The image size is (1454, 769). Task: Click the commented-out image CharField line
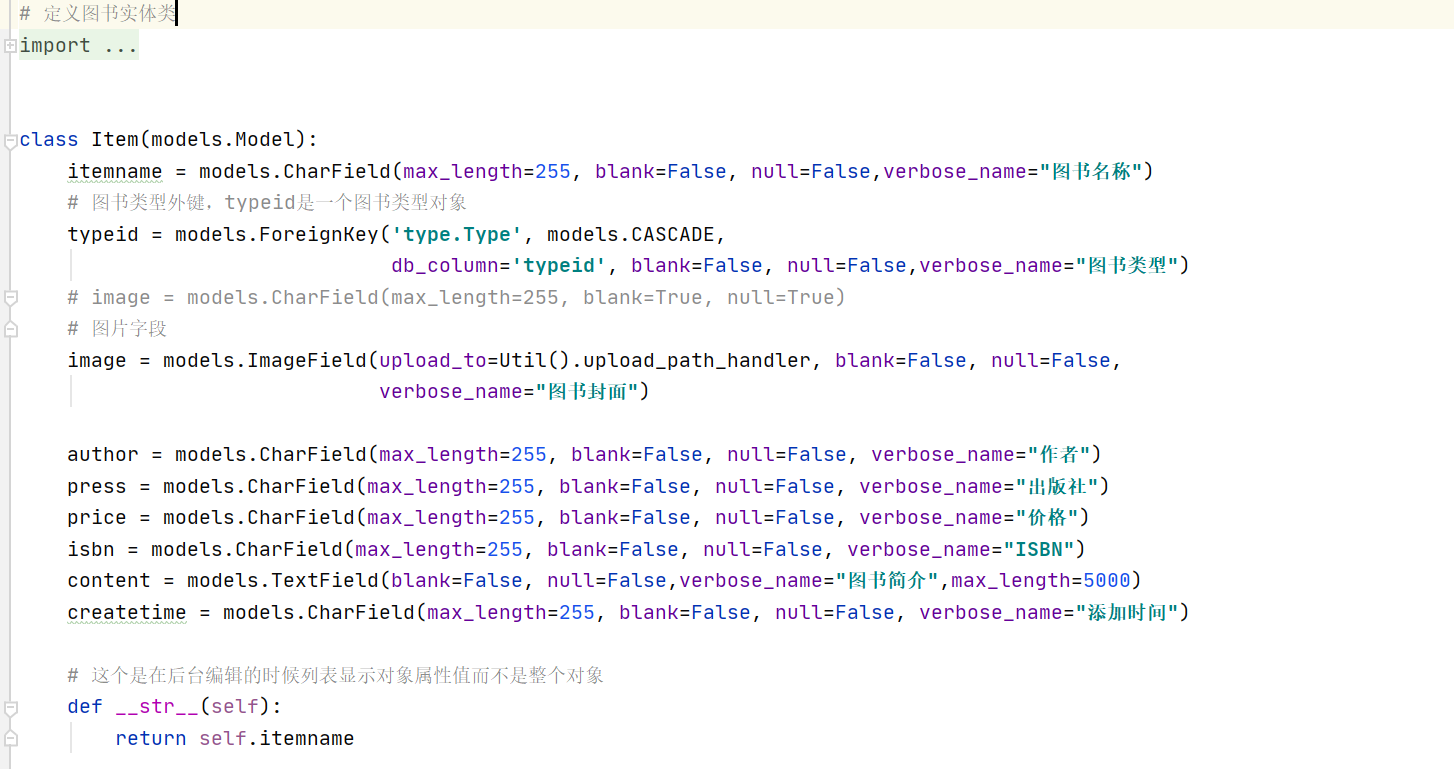457,298
